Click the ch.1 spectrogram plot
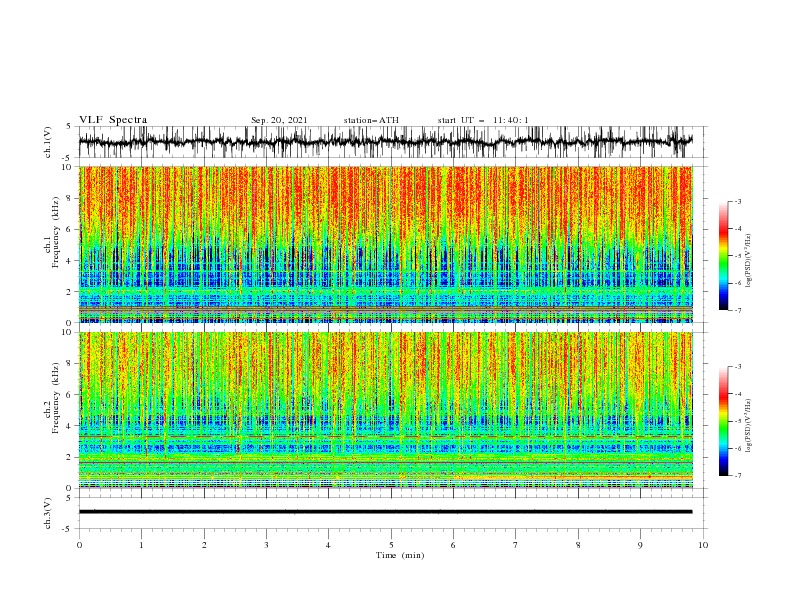Image resolution: width=792 pixels, height=612 pixels. [386, 244]
